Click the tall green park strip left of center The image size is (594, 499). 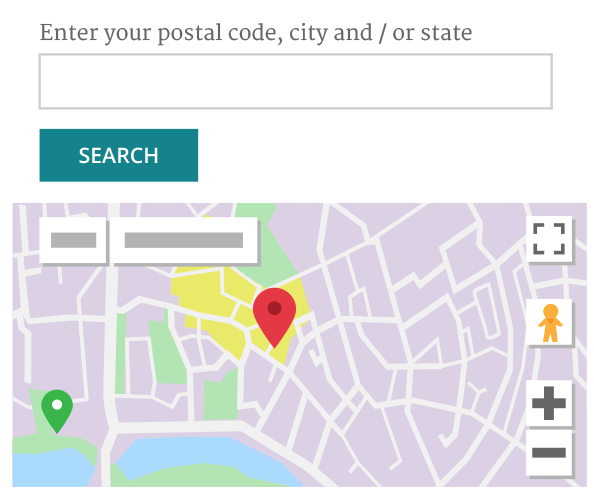167,352
